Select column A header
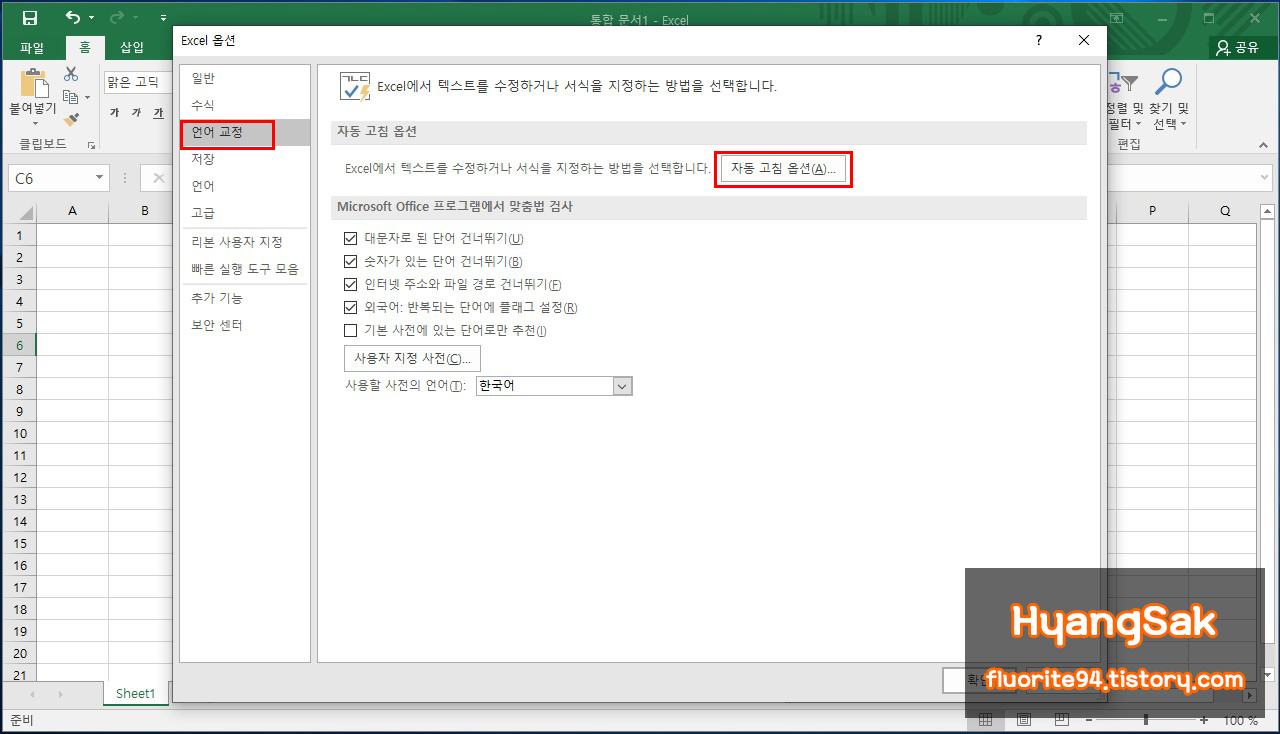Viewport: 1280px width, 734px height. [x=72, y=211]
